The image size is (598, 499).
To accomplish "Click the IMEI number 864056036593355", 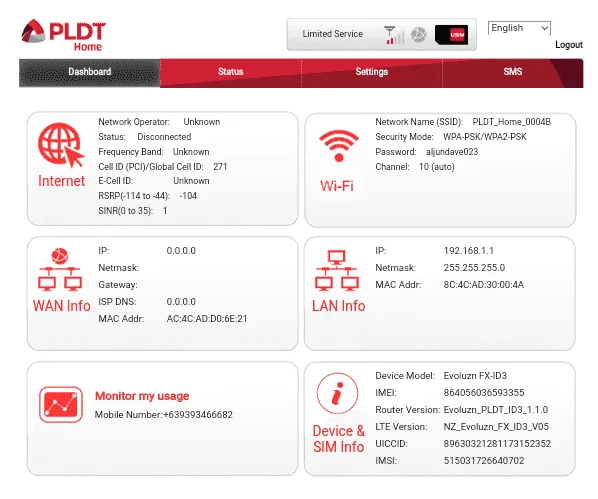I will point(484,393).
